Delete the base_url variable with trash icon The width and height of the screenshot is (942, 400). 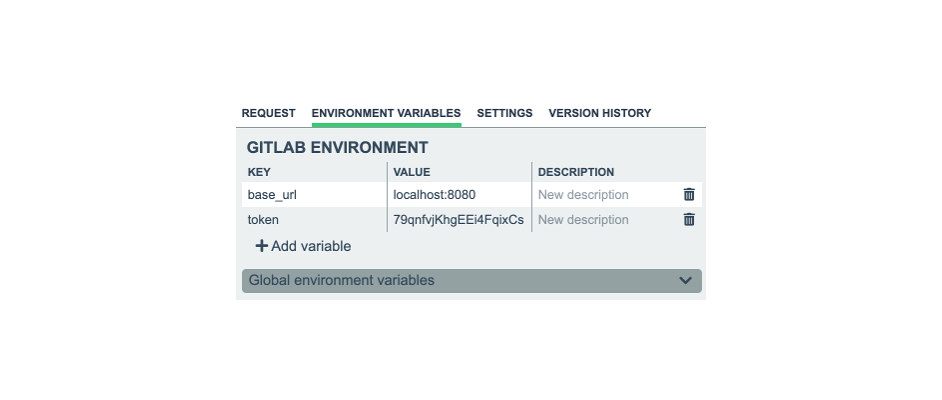(x=689, y=195)
